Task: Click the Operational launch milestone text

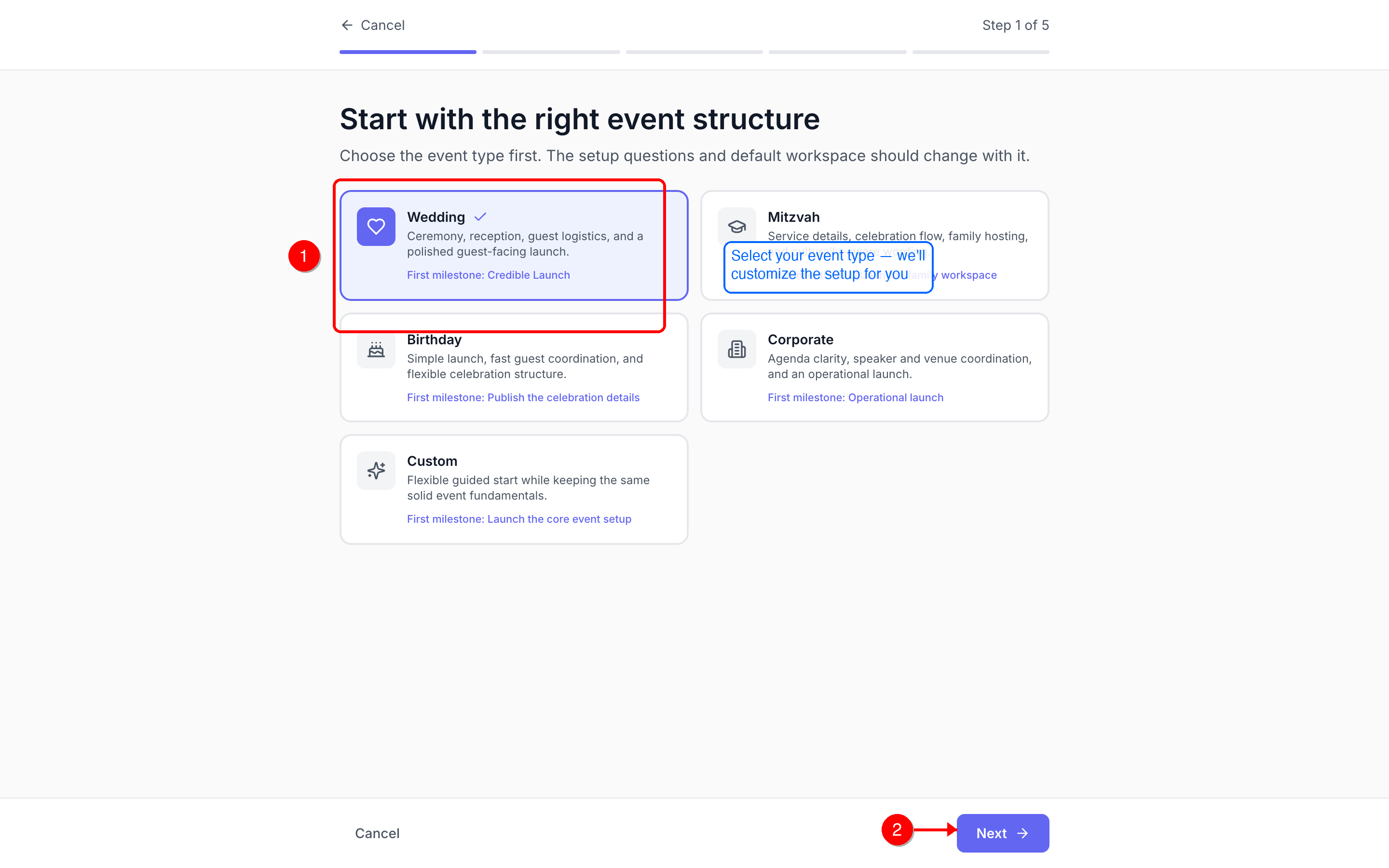Action: (x=855, y=397)
